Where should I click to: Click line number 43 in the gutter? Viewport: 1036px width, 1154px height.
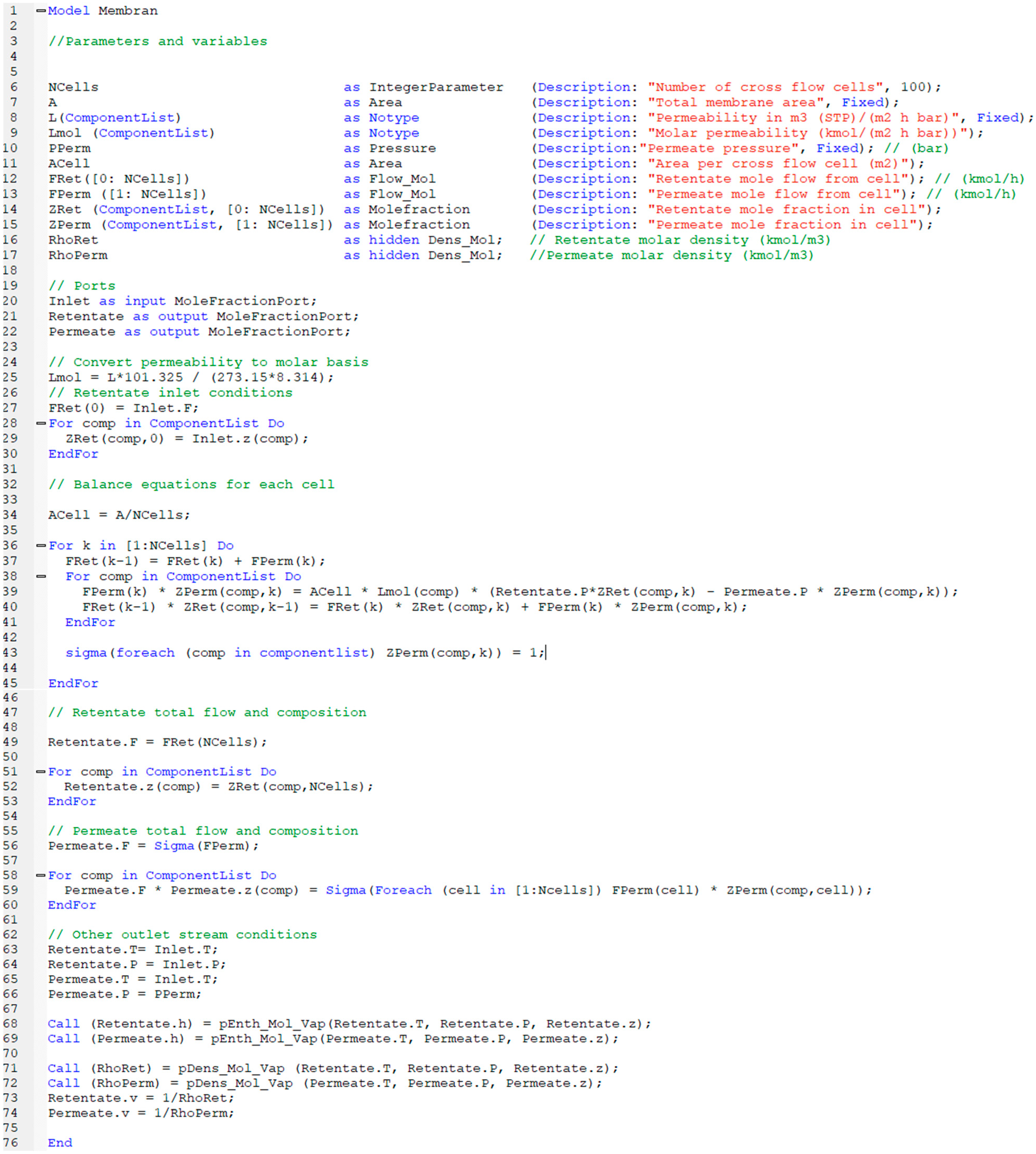click(10, 652)
